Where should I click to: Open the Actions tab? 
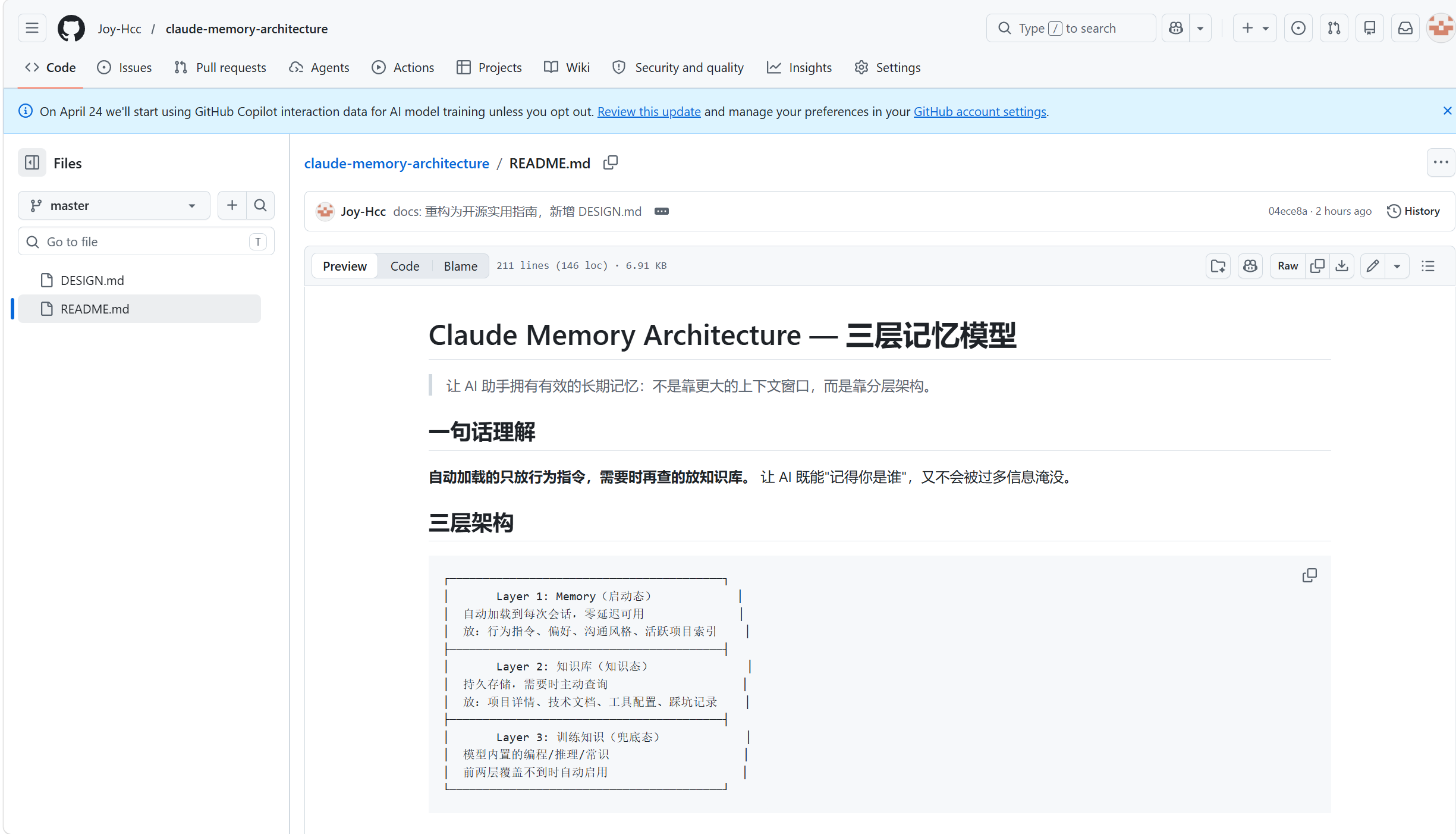(x=402, y=67)
